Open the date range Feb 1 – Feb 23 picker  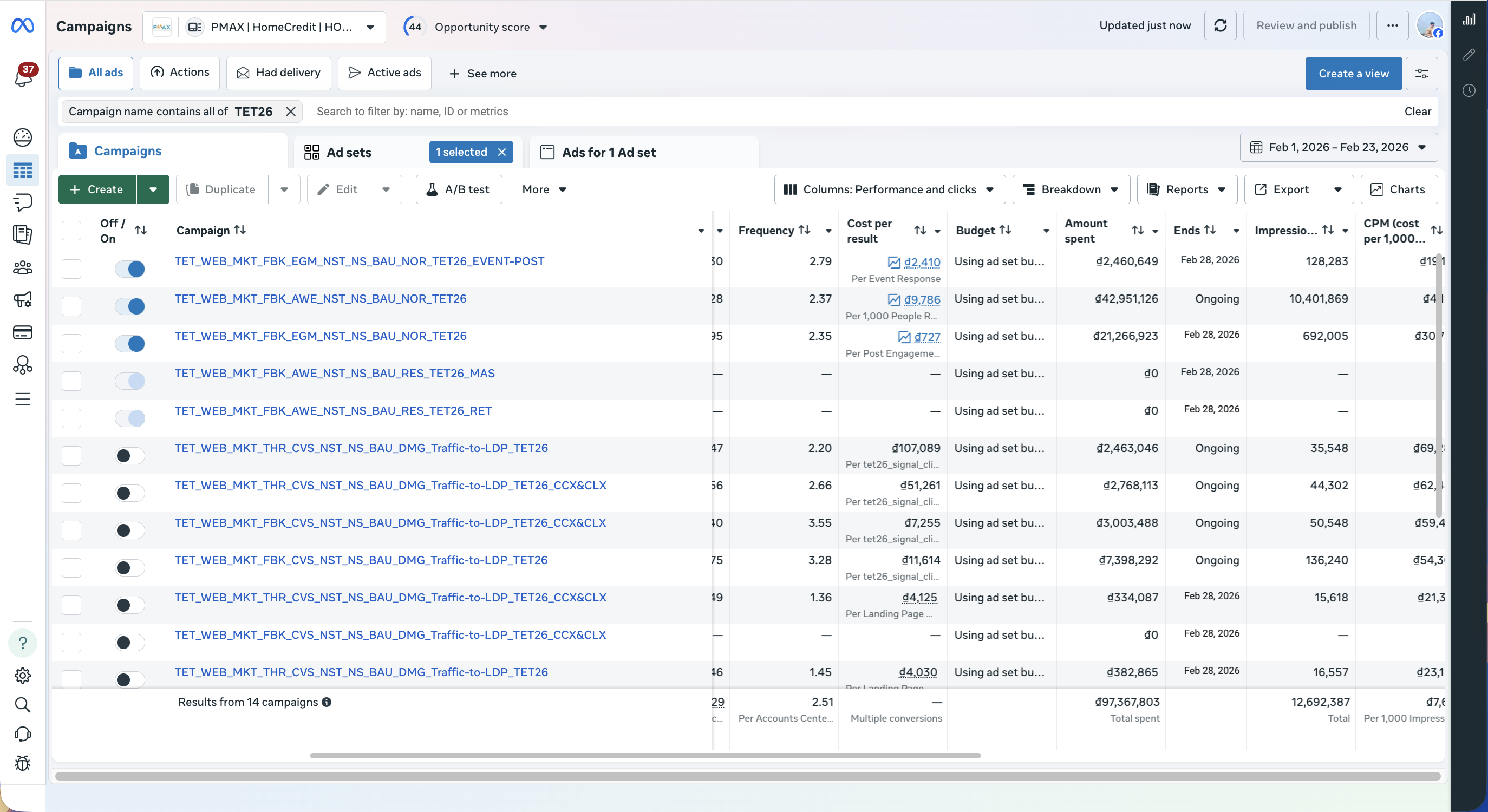(x=1338, y=147)
